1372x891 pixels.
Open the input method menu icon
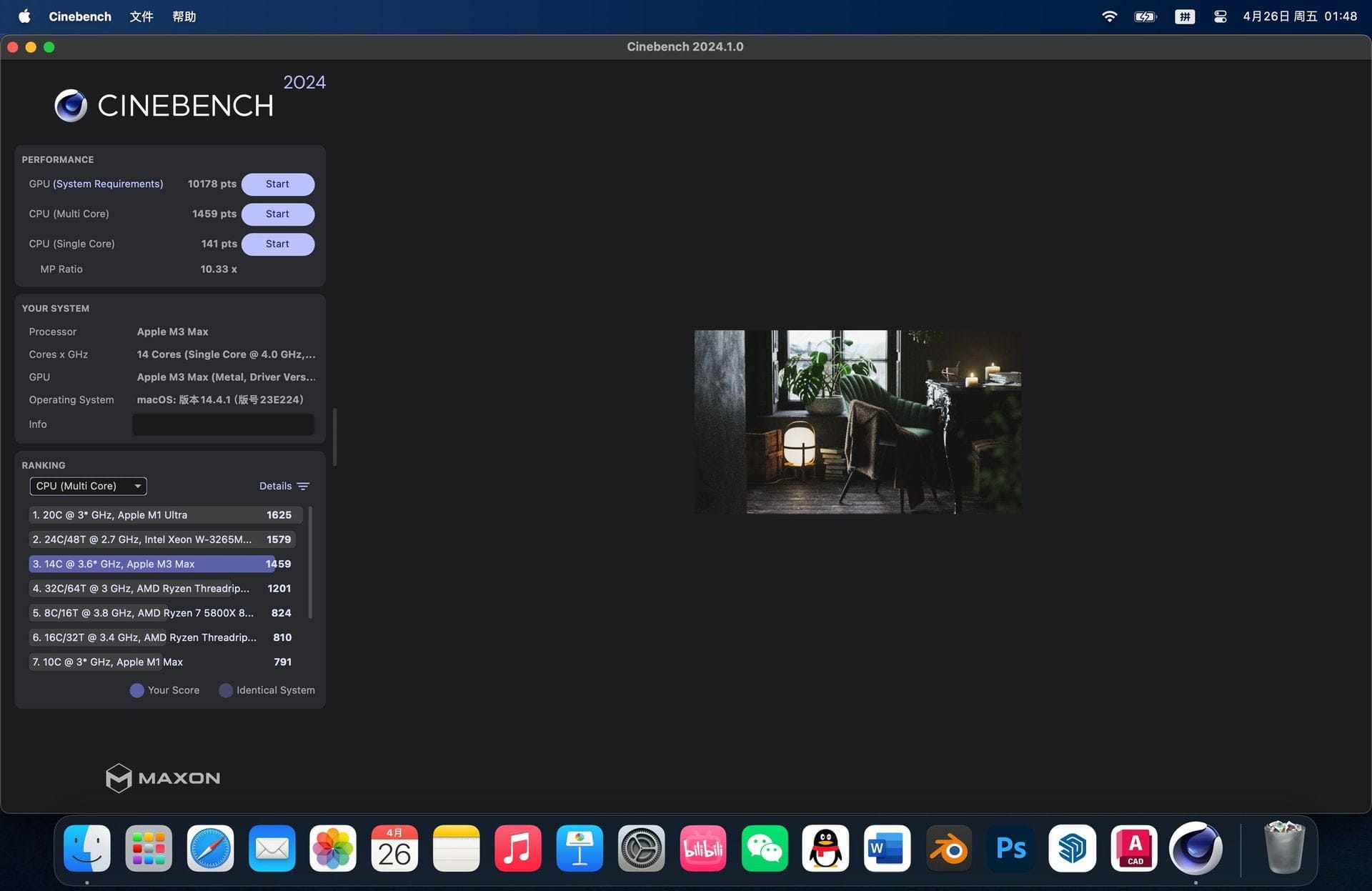1184,16
